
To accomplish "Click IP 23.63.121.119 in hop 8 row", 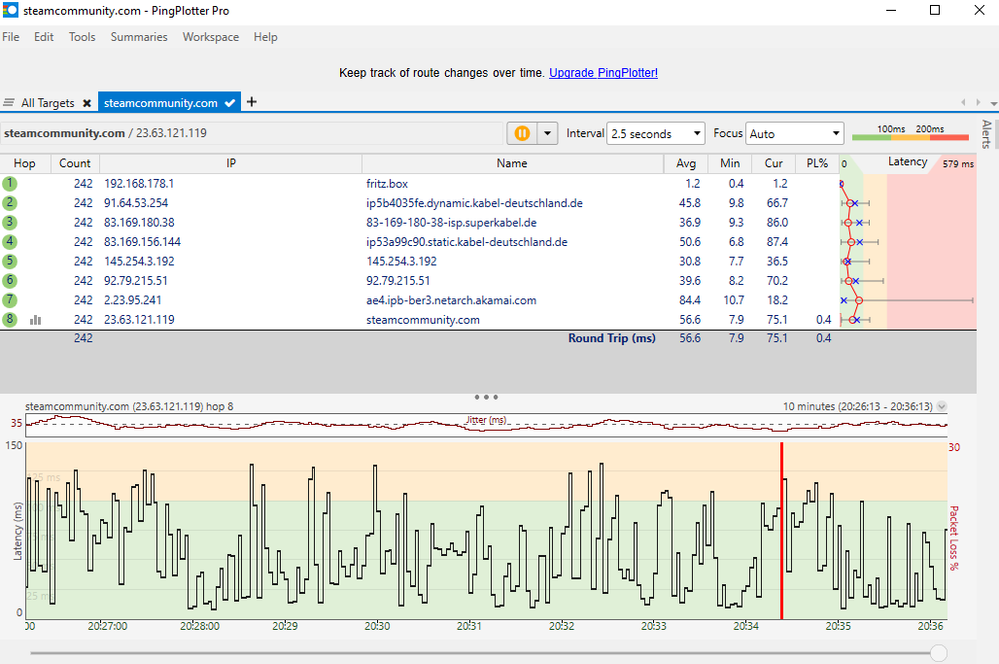I will pyautogui.click(x=140, y=319).
